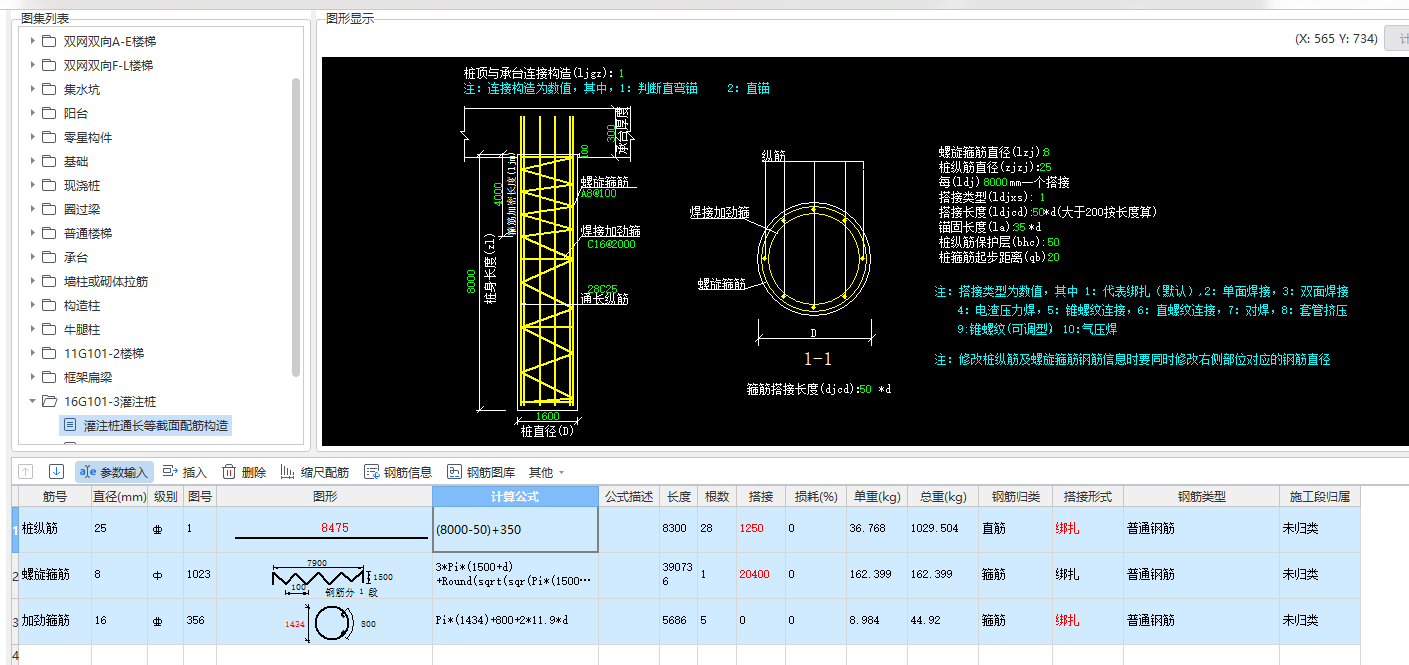Open 缩尺配筋 scaled rebar tool
The image size is (1409, 665).
[315, 472]
